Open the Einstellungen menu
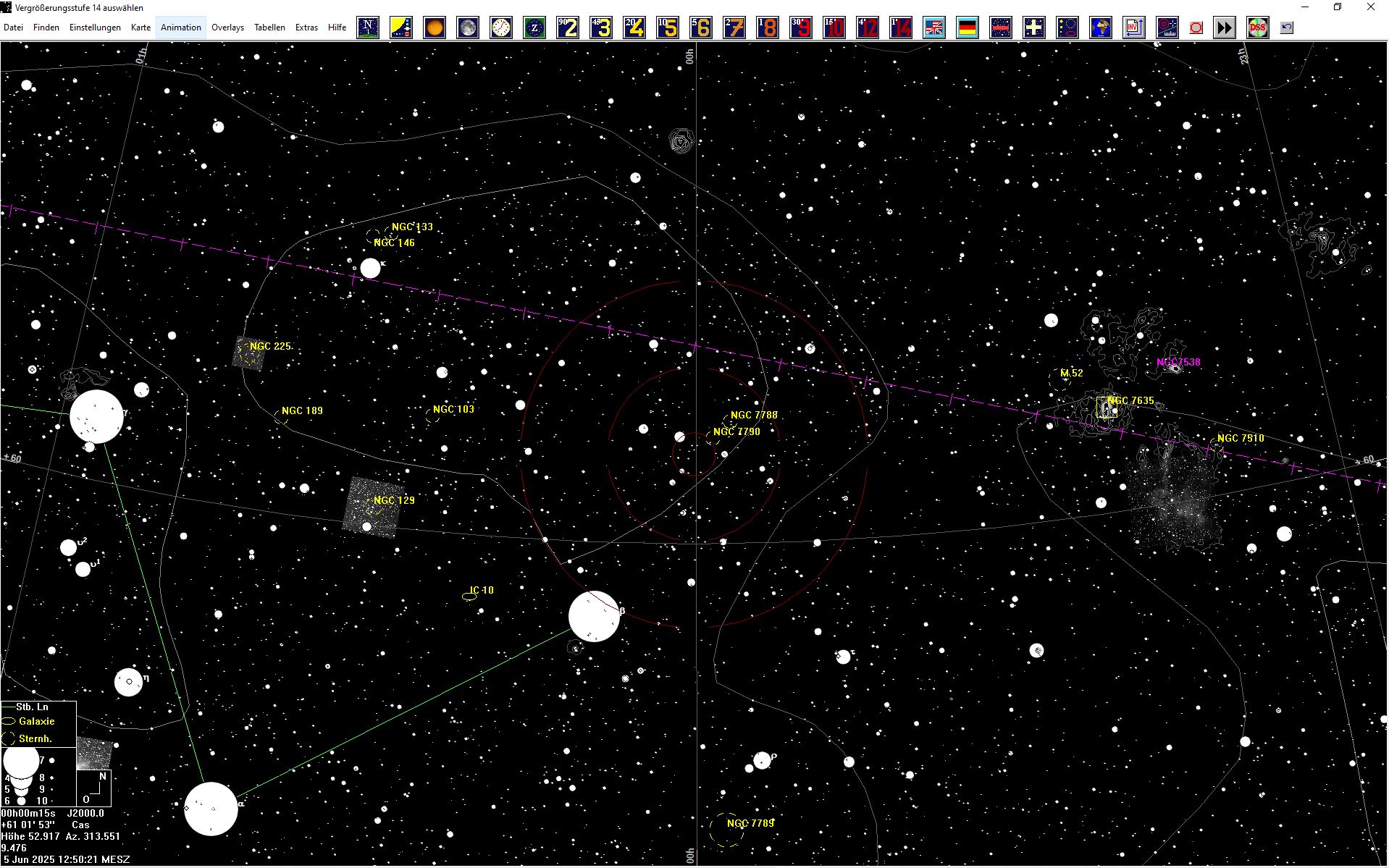The height and width of the screenshot is (868, 1389). click(95, 28)
